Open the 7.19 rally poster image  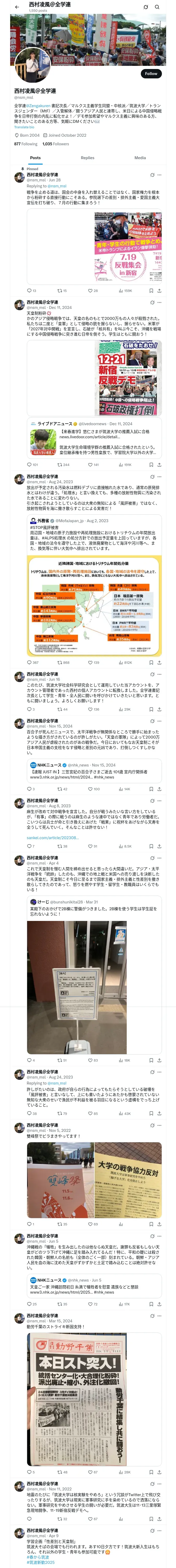pos(128,246)
